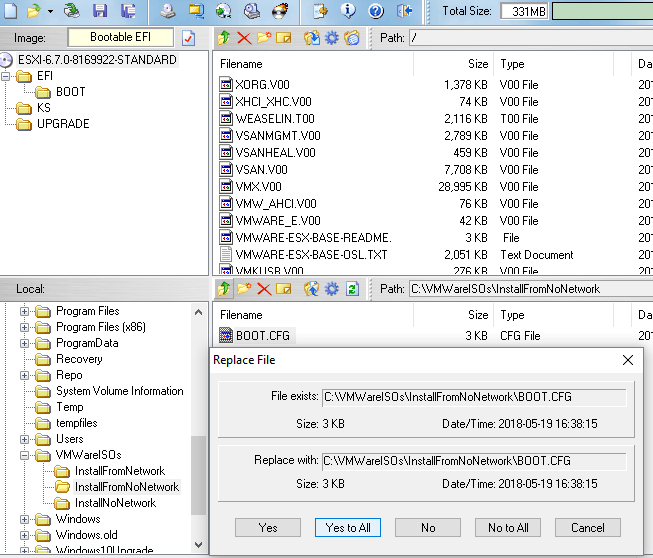Viewport: 653px width, 558px height.
Task: Click Rename icon in local pane toolbar
Action: [284, 289]
